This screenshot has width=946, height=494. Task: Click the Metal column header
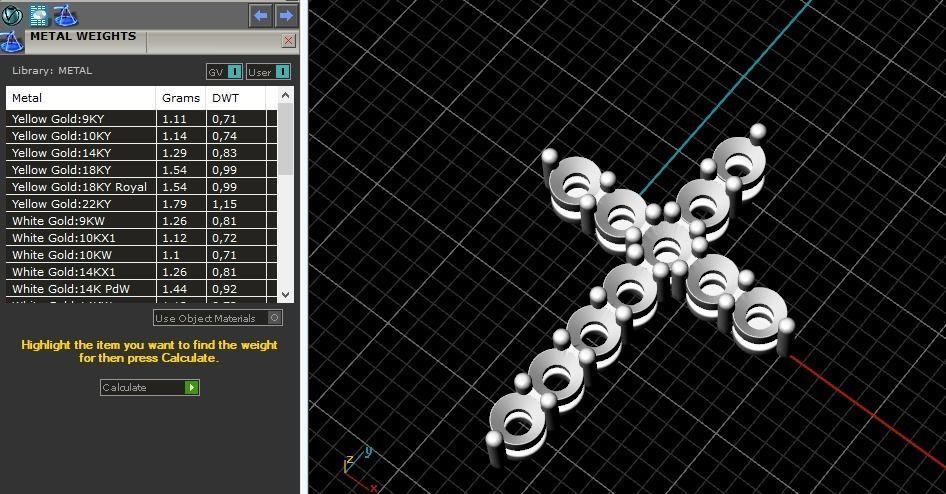tap(81, 98)
